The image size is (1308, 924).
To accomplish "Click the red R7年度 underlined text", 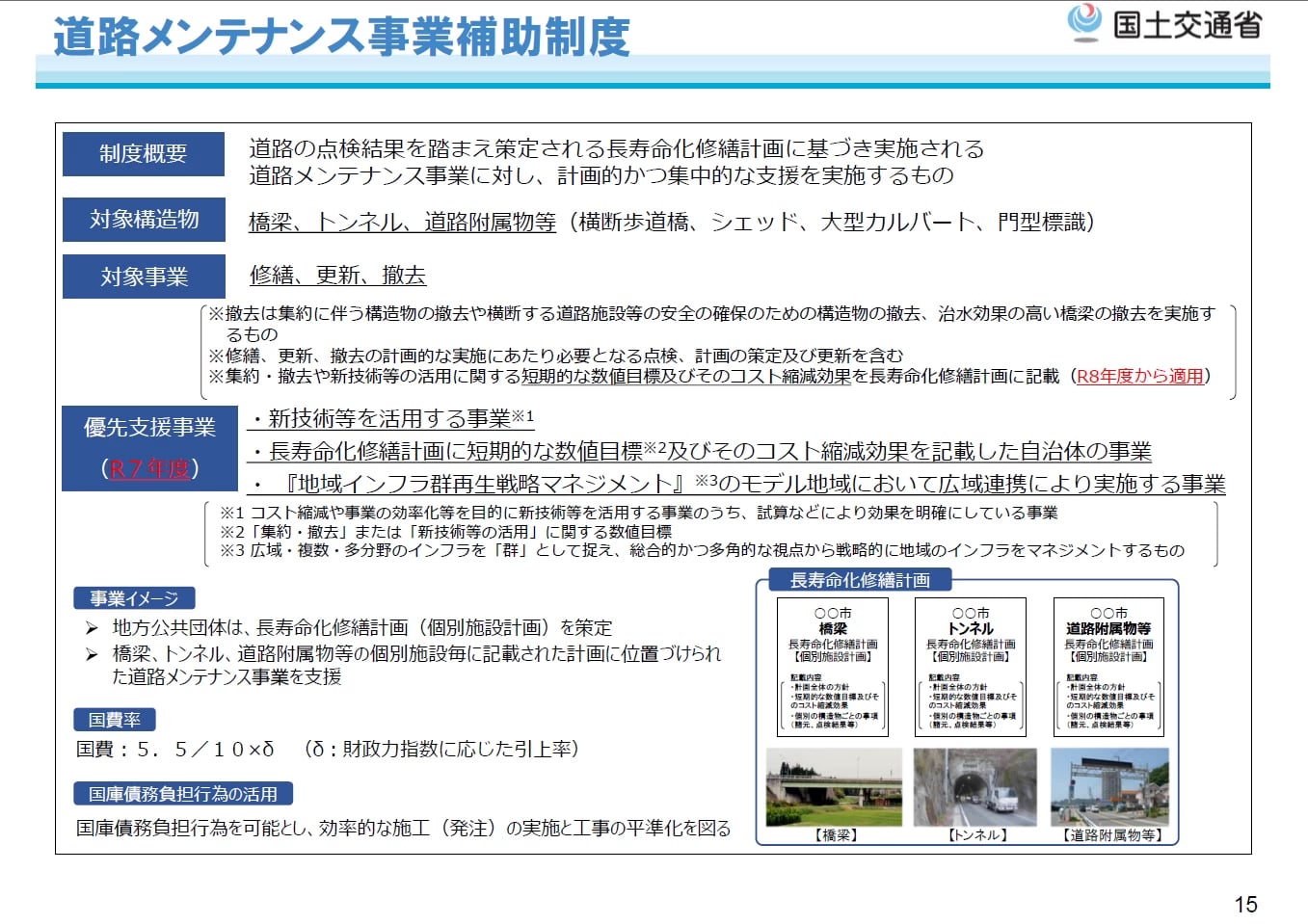I will click(x=149, y=469).
